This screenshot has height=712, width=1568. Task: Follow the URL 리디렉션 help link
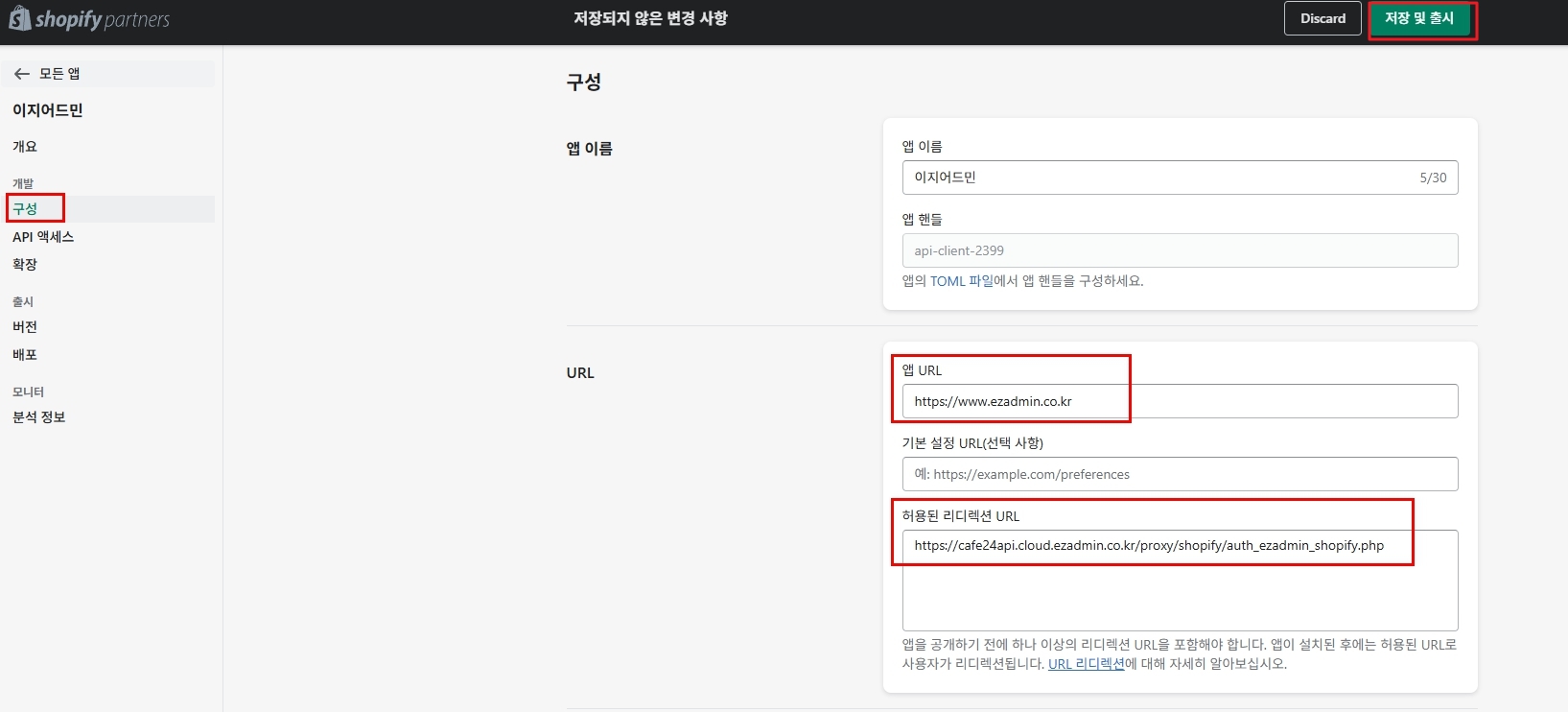[1086, 664]
